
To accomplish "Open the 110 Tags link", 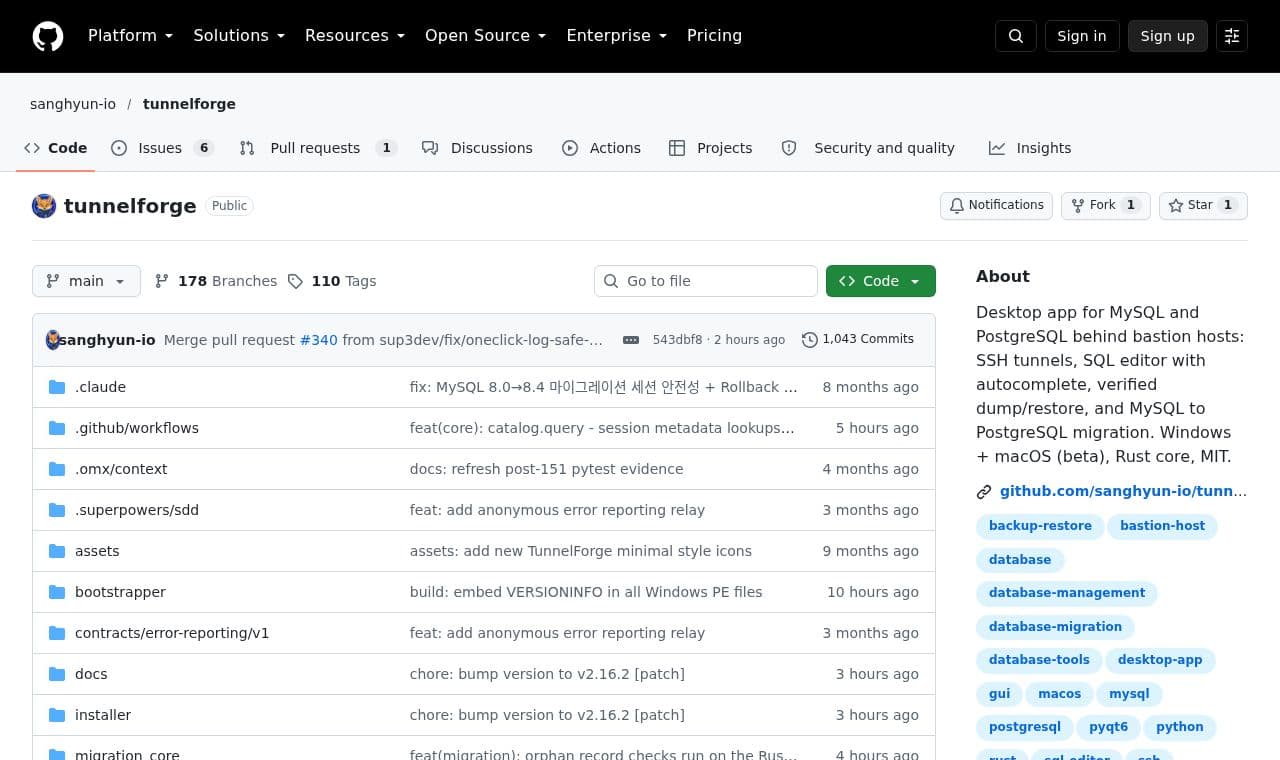I will point(332,281).
